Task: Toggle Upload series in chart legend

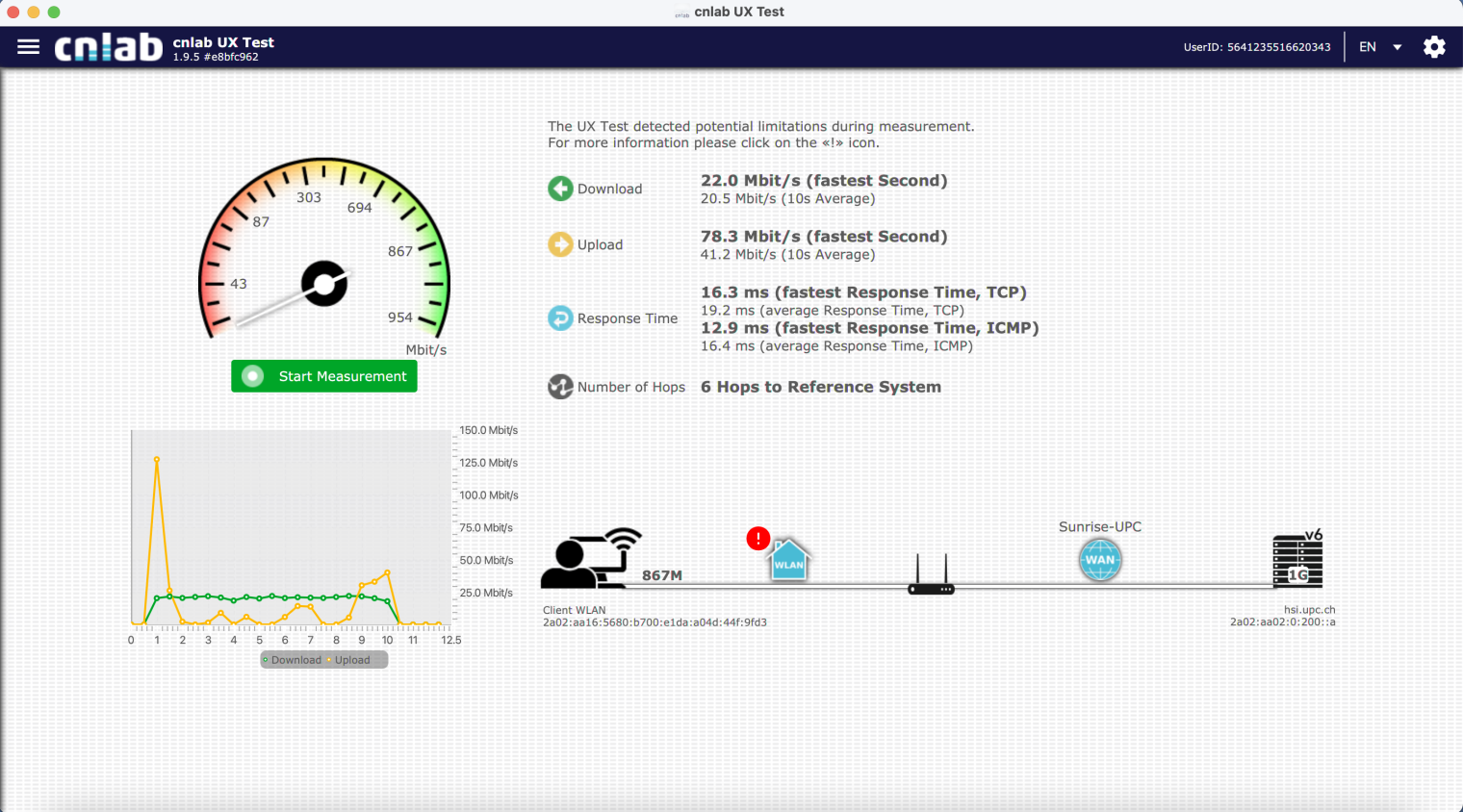Action: 350,660
